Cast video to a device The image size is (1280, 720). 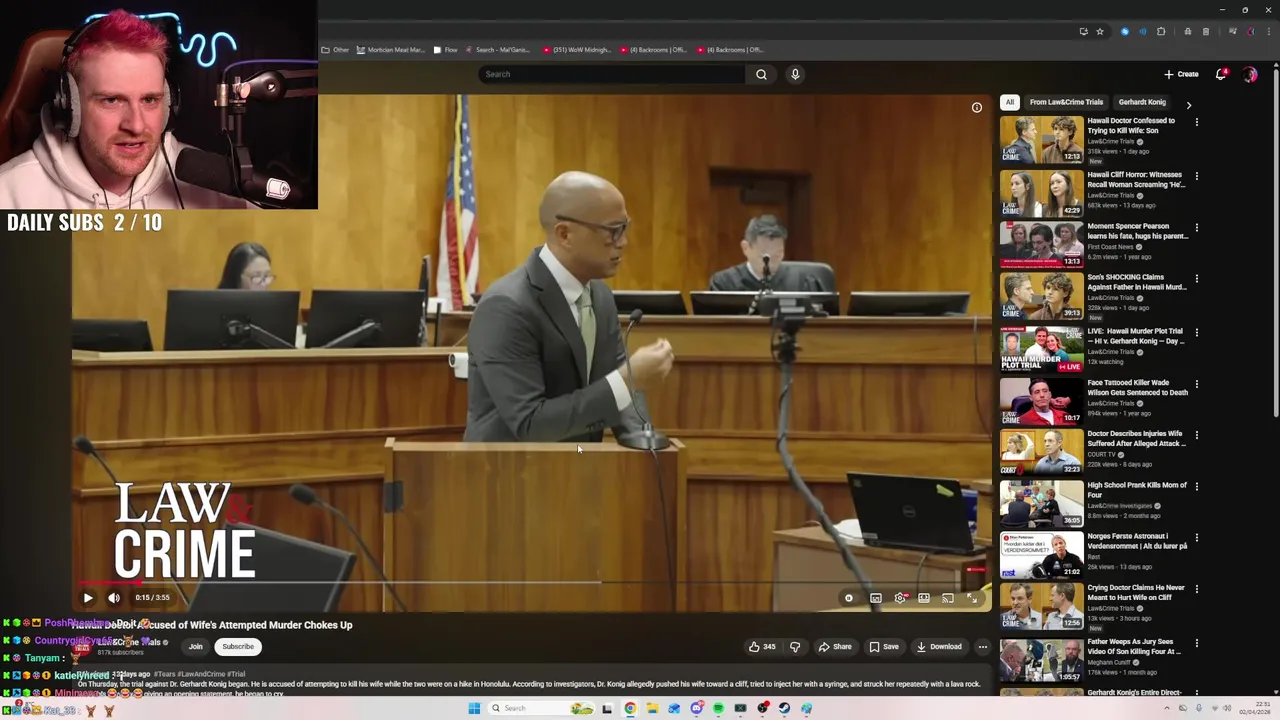[x=948, y=598]
